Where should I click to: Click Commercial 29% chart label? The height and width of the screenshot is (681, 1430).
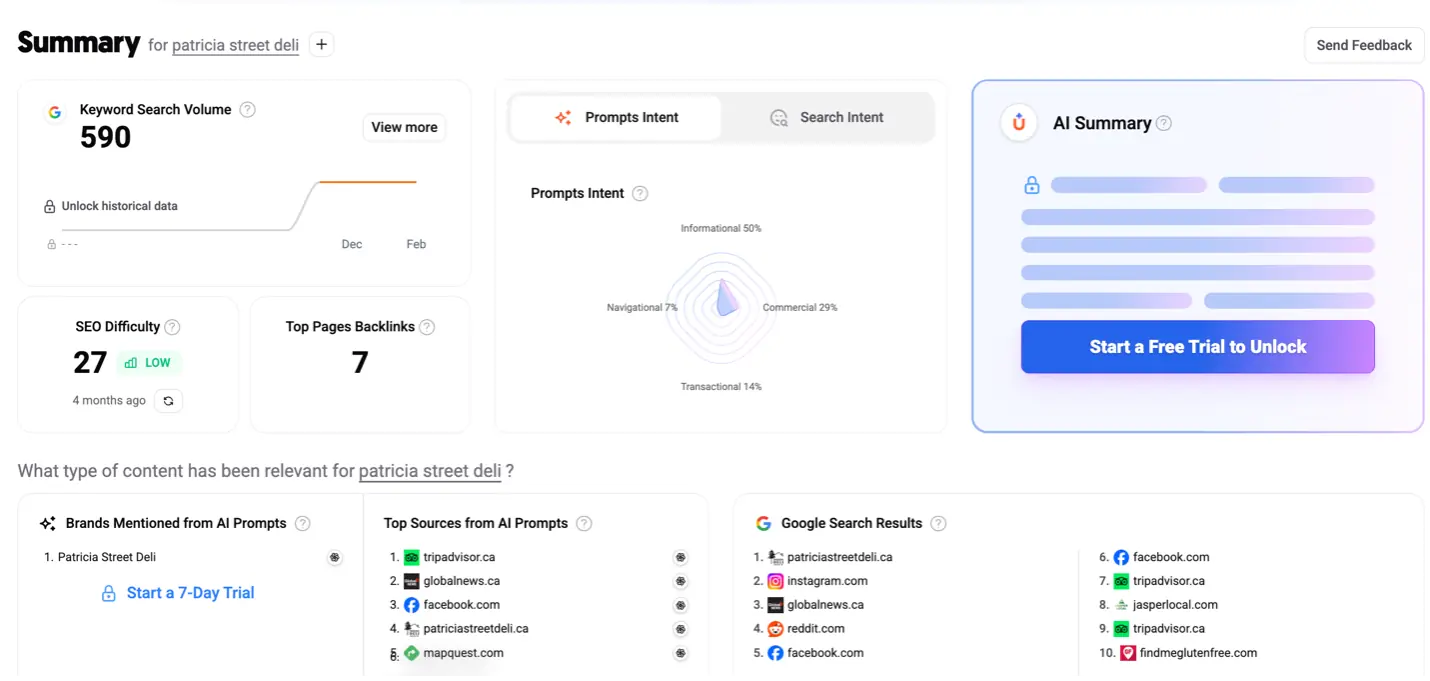800,307
